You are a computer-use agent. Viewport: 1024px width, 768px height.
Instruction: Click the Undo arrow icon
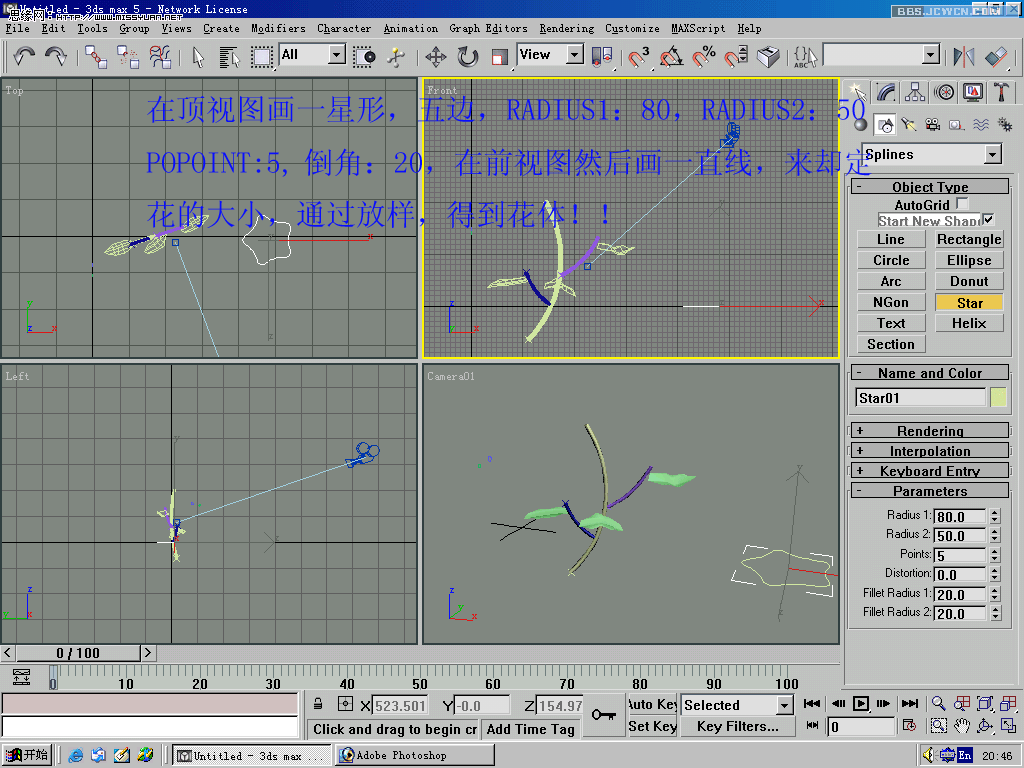[x=24, y=56]
